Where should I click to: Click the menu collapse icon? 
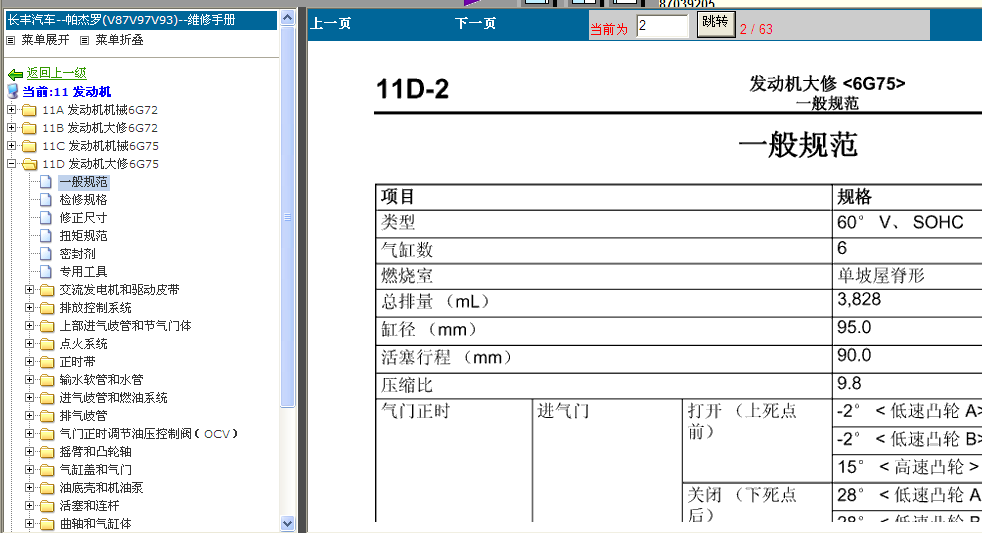[x=85, y=41]
